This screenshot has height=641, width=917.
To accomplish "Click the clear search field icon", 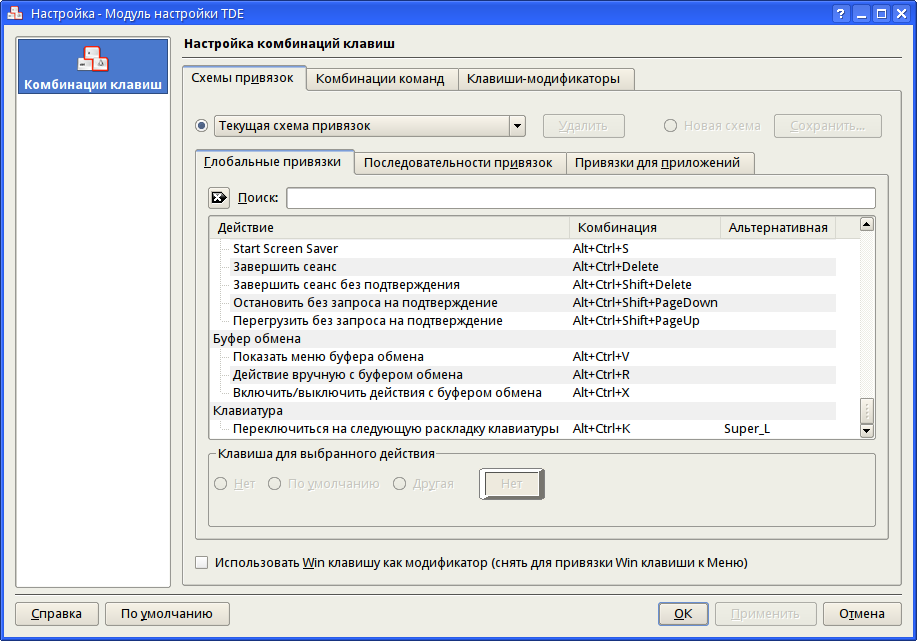I will tap(219, 198).
